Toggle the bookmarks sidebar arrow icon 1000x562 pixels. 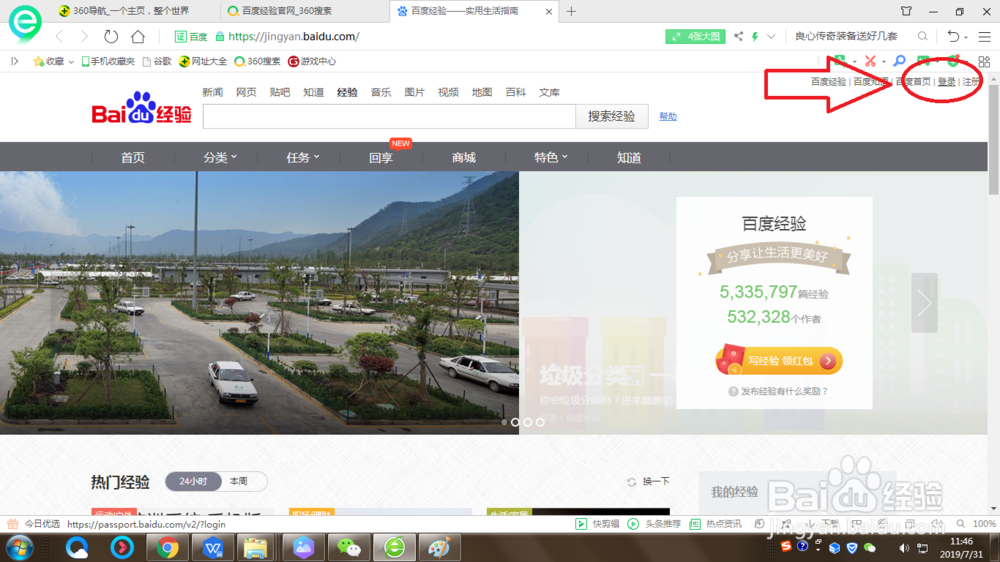tap(14, 61)
